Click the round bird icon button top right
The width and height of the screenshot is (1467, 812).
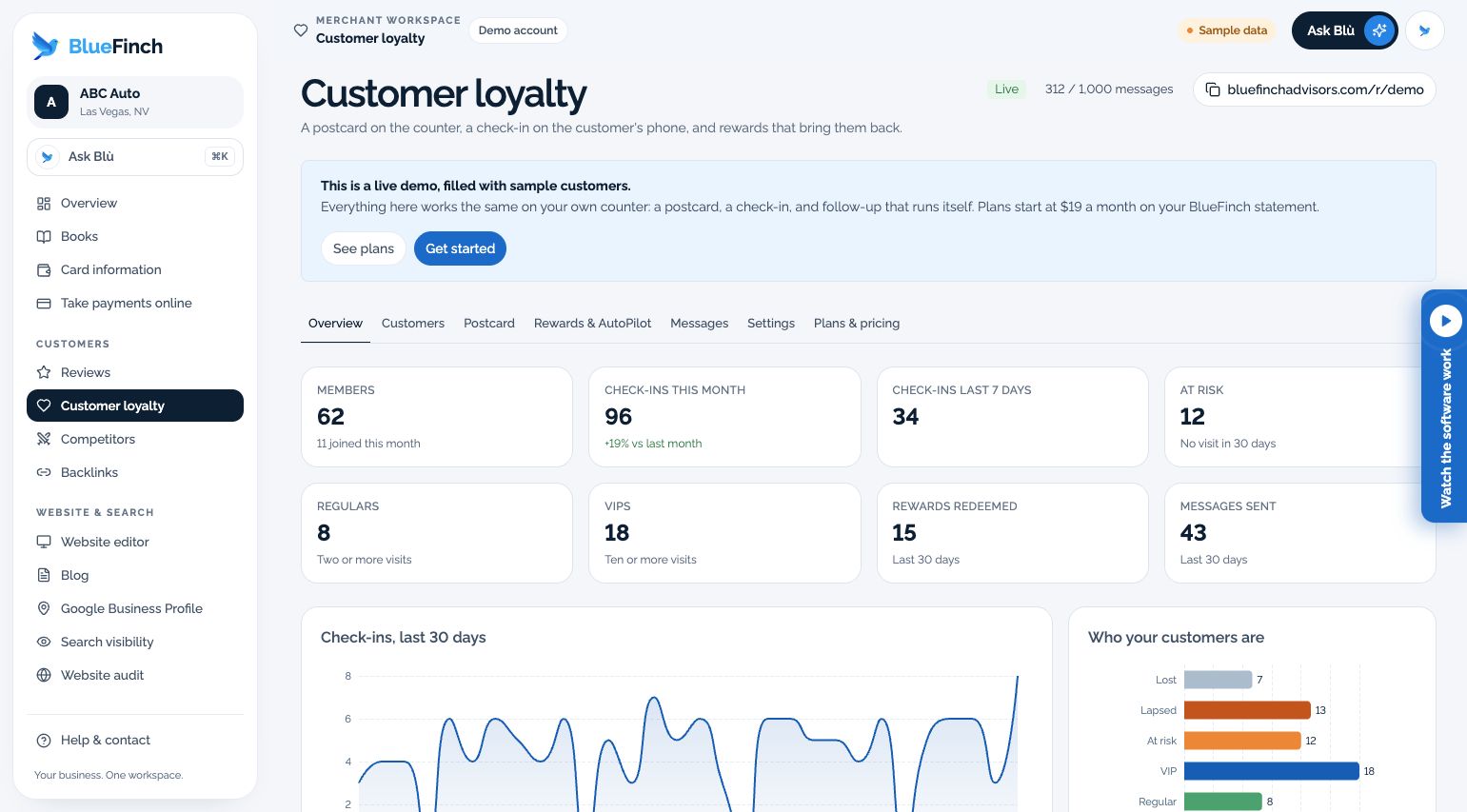(x=1424, y=30)
